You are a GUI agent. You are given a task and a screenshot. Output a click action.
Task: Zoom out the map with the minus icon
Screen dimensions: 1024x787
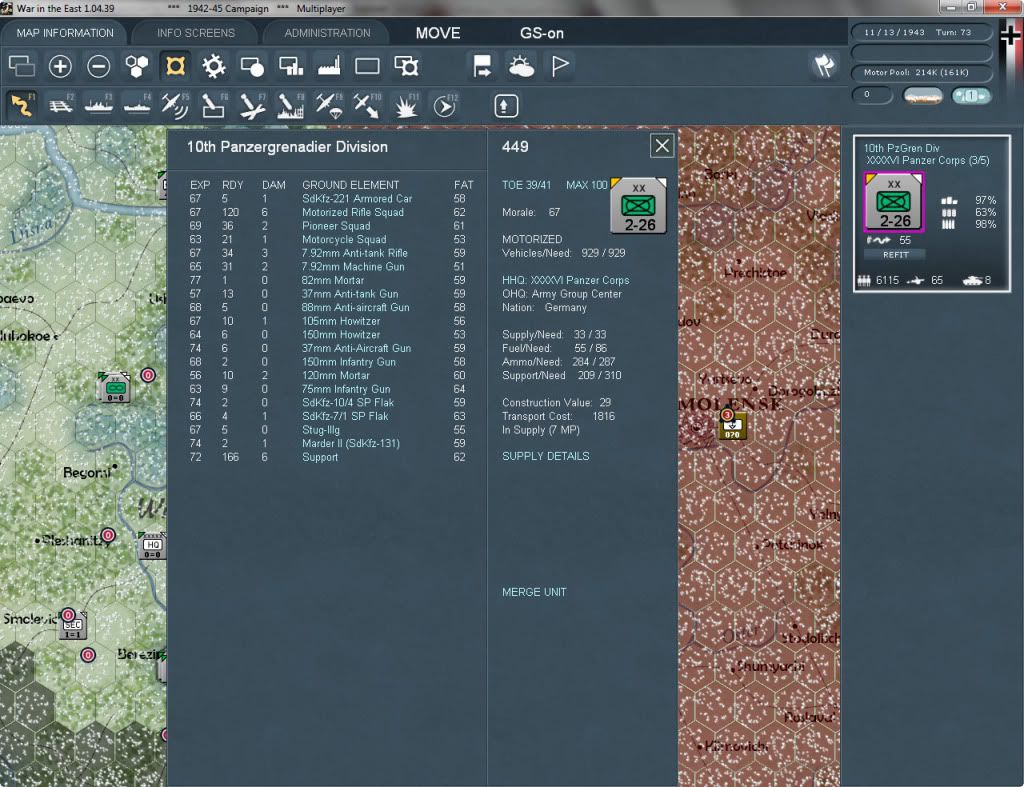coord(99,66)
